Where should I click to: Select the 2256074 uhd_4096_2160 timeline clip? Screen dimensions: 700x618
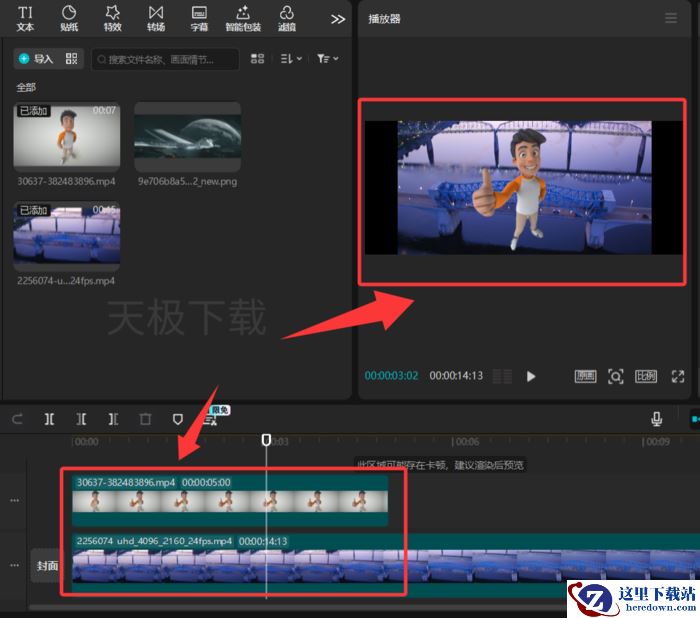[386, 565]
